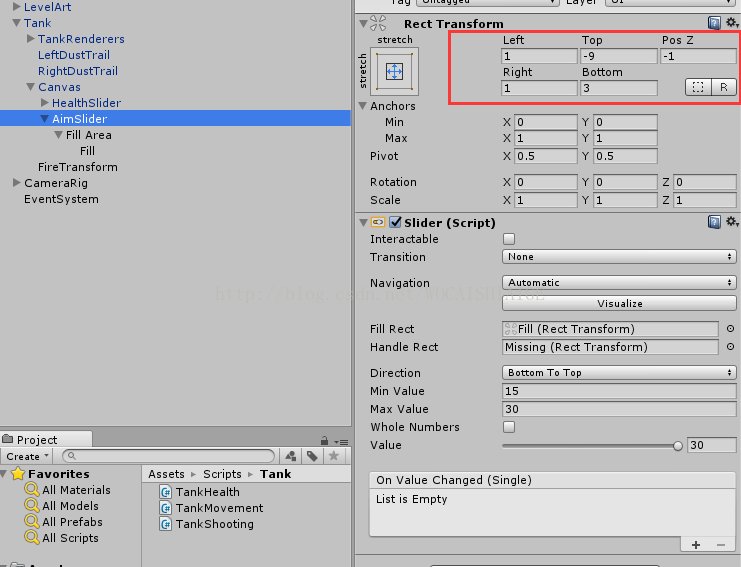Open the Create menu in Project panel
This screenshot has height=567, width=741.
[x=27, y=456]
